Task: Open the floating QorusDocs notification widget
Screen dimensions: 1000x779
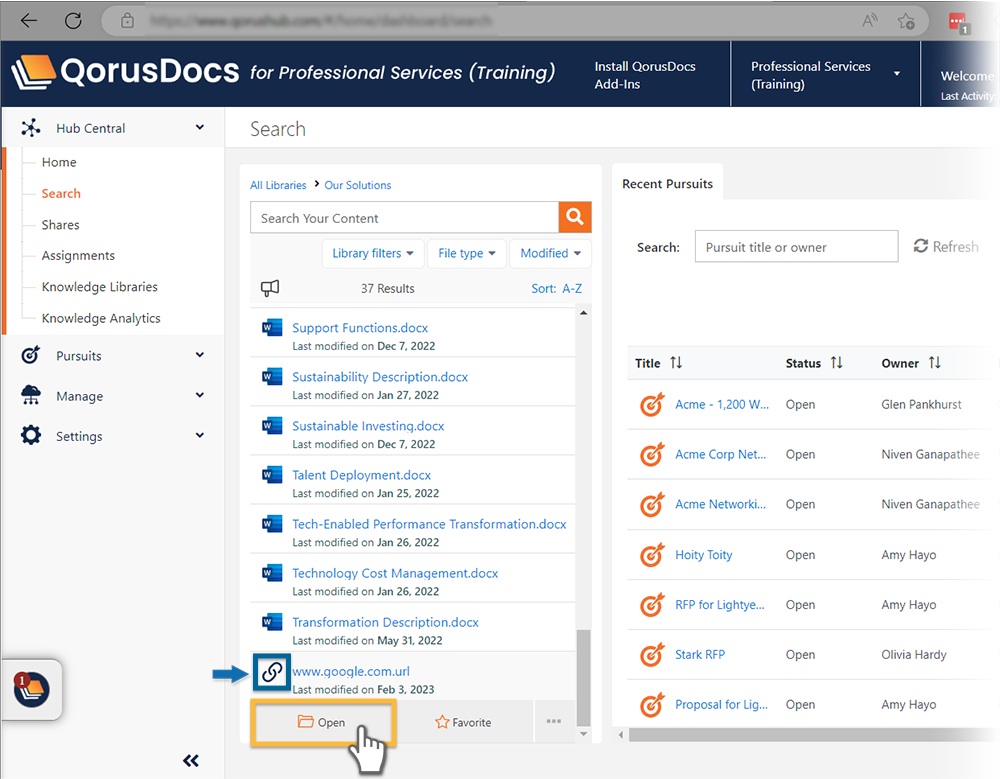Action: (31, 690)
